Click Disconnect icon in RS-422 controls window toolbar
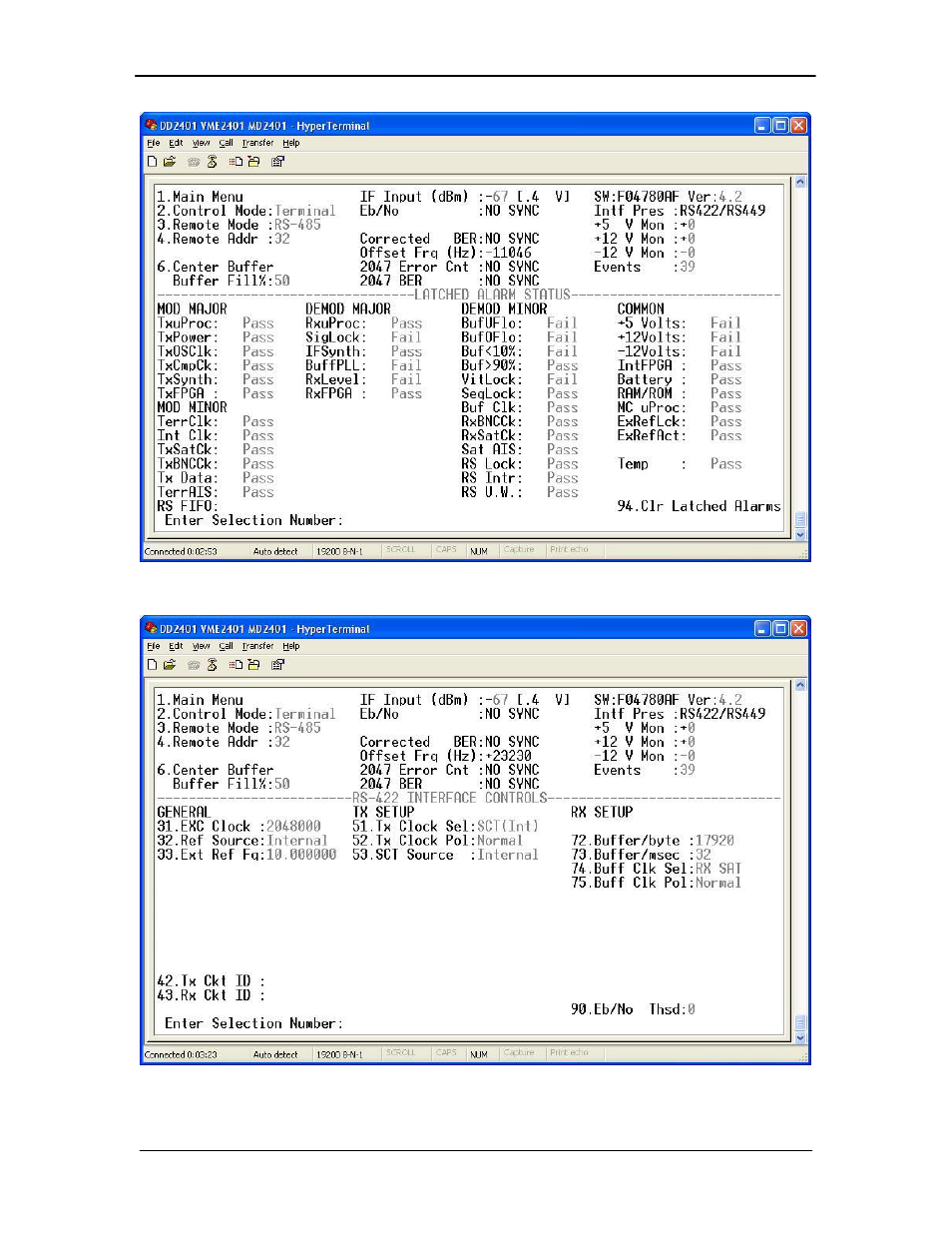The width and height of the screenshot is (952, 1233). point(213,664)
